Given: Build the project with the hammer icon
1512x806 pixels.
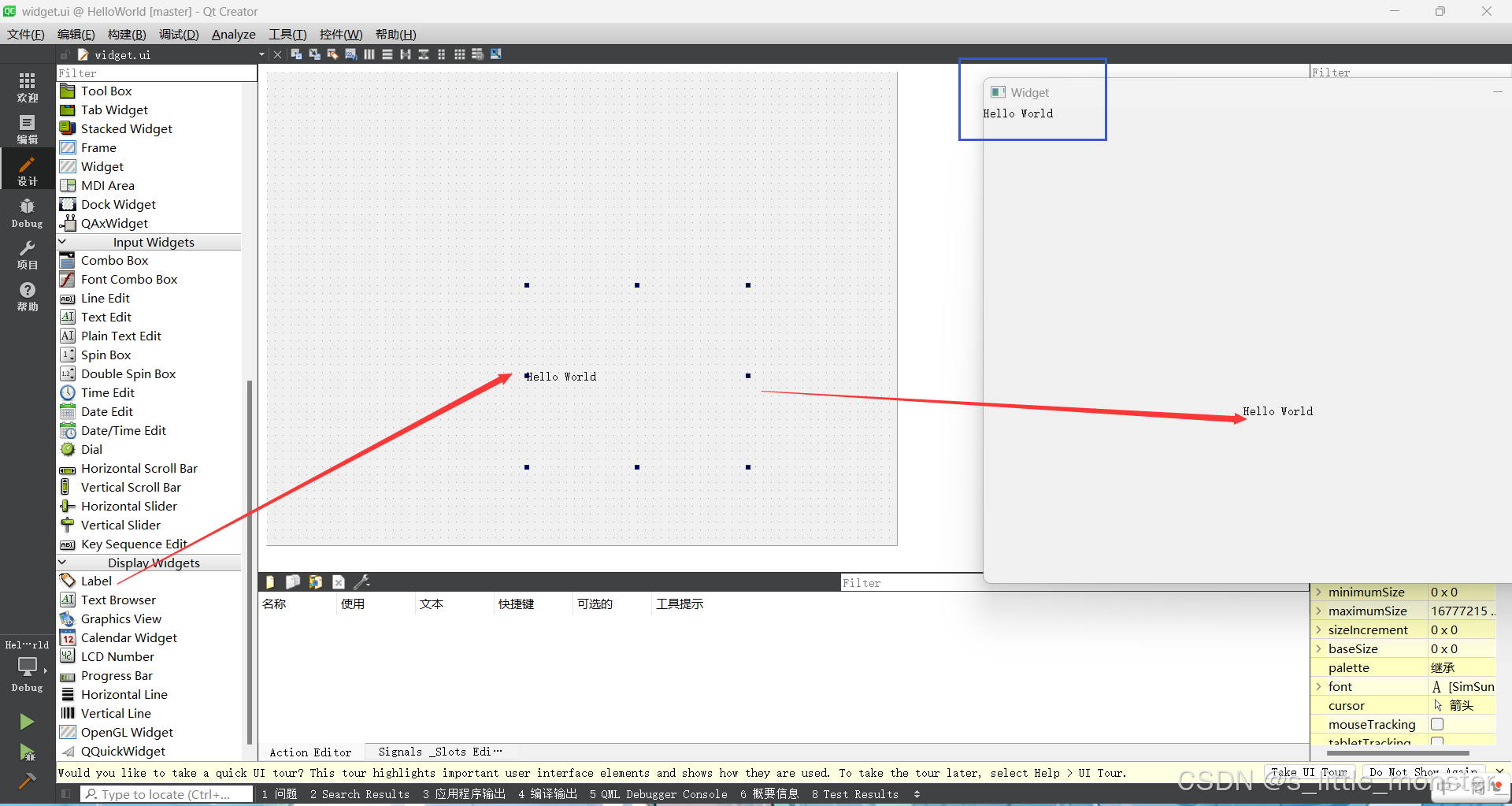Looking at the screenshot, I should click(27, 781).
